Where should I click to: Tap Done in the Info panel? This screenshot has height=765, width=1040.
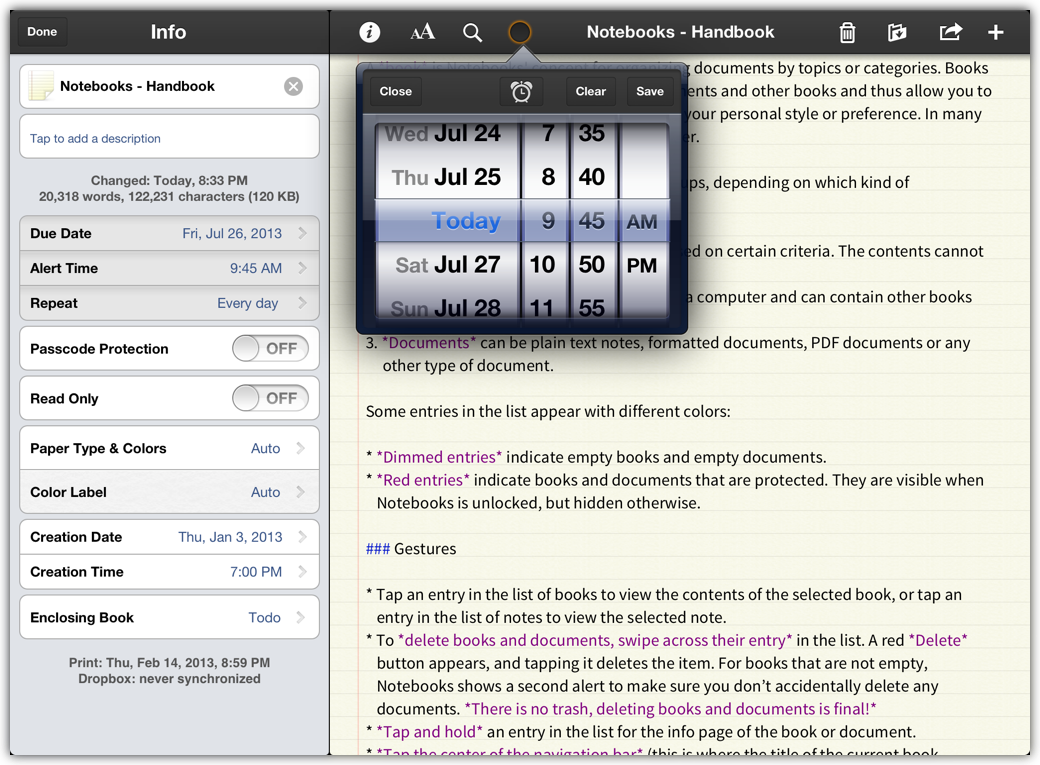42,32
